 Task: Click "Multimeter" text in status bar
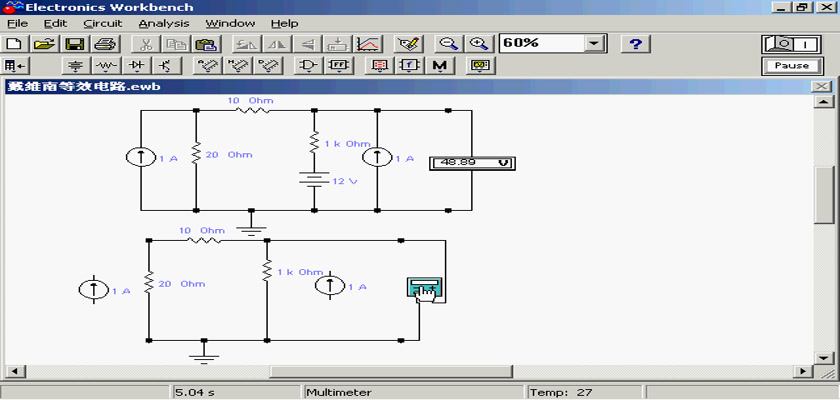coord(339,393)
